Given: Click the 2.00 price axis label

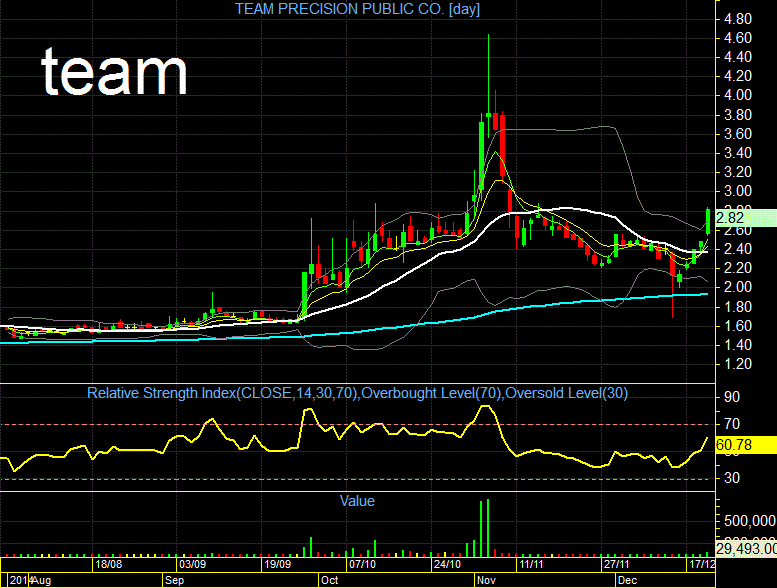Looking at the screenshot, I should tap(738, 287).
